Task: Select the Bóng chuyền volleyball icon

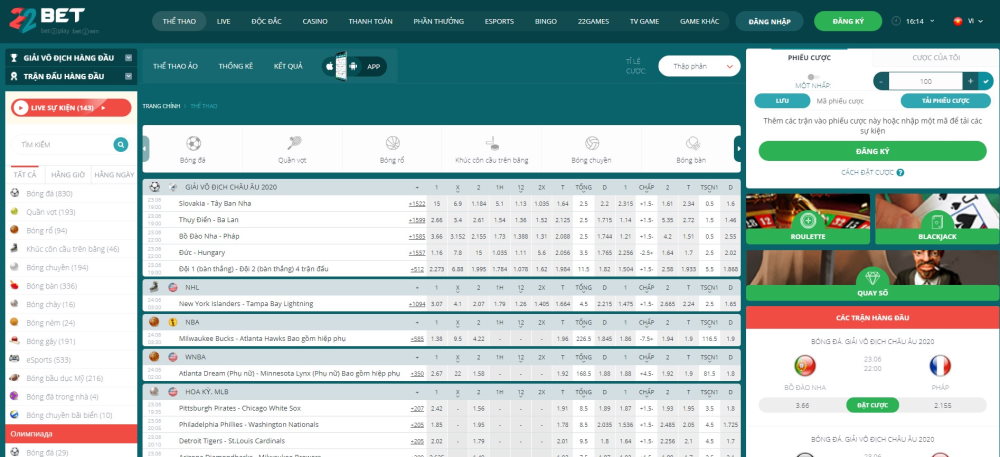Action: click(592, 143)
